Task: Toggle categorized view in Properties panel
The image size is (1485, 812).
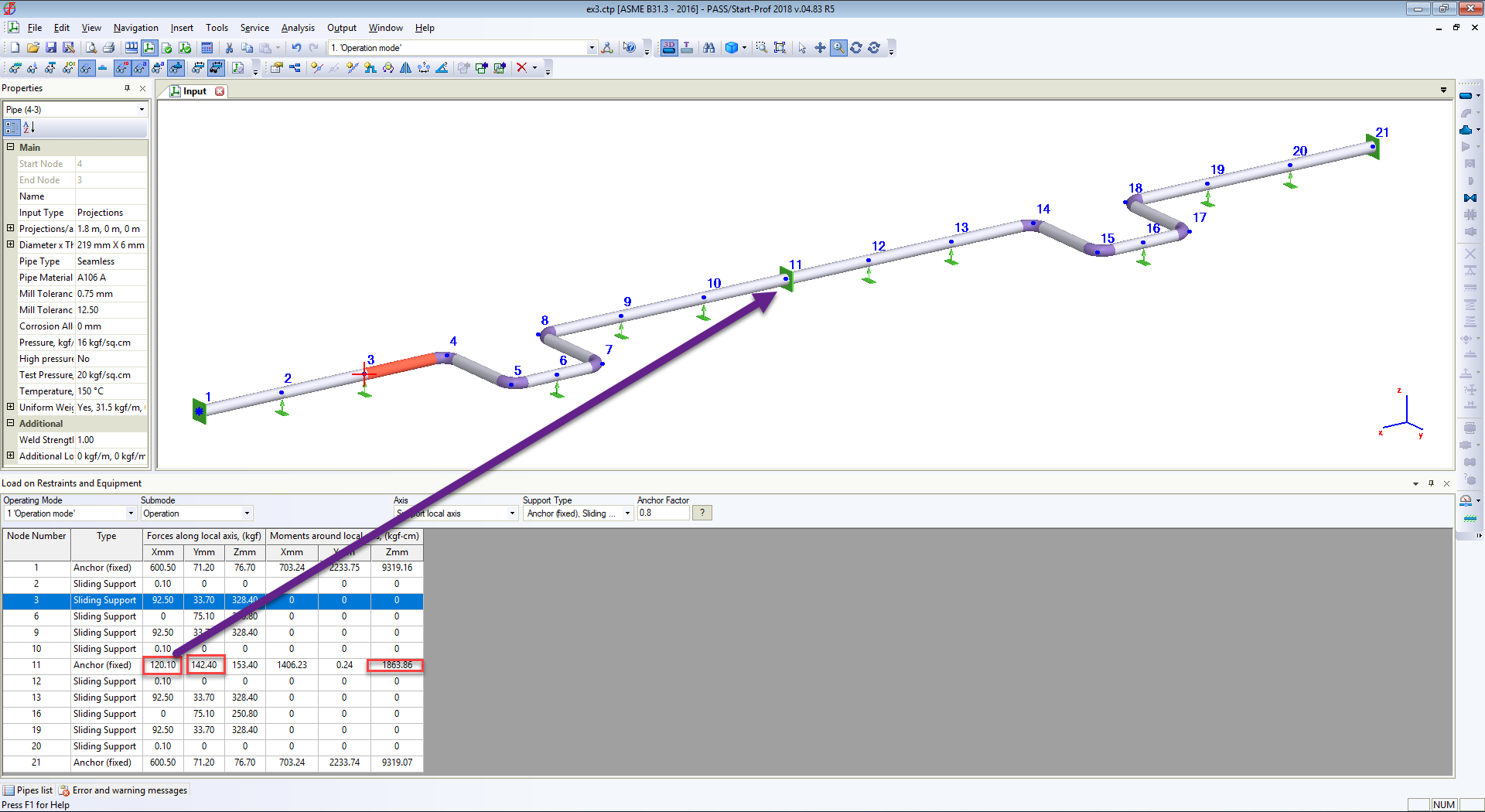Action: click(12, 128)
